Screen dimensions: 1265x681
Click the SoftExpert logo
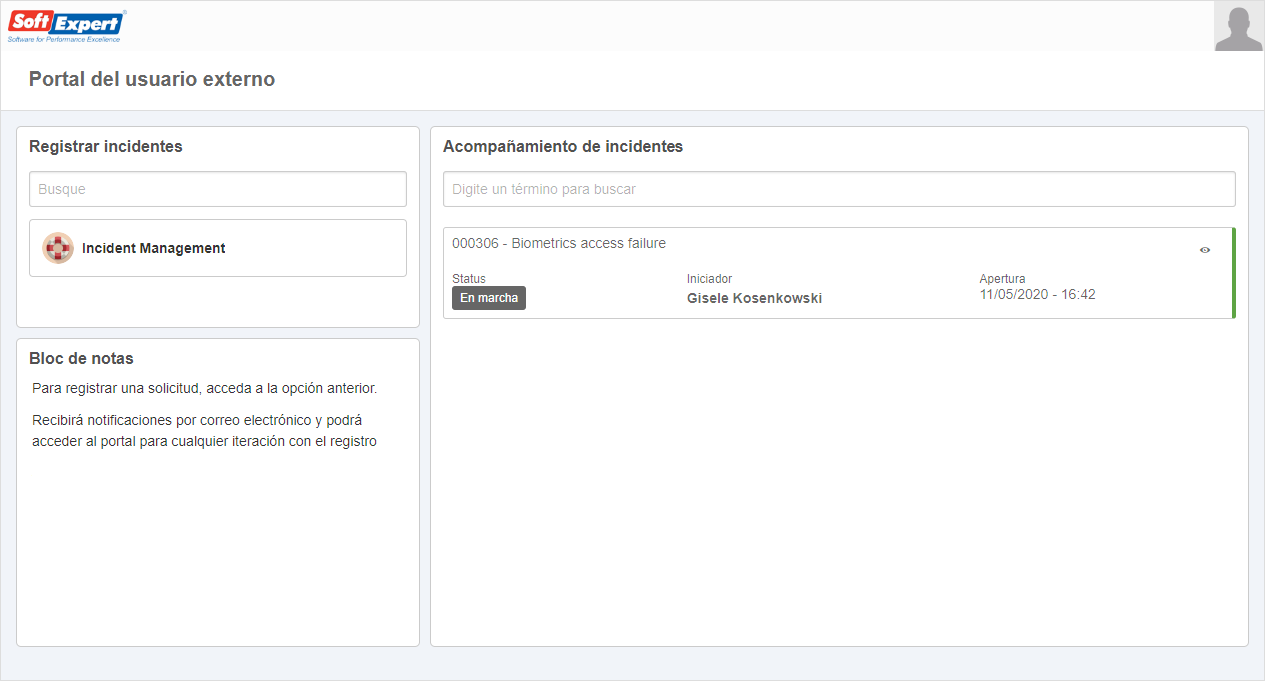66,25
